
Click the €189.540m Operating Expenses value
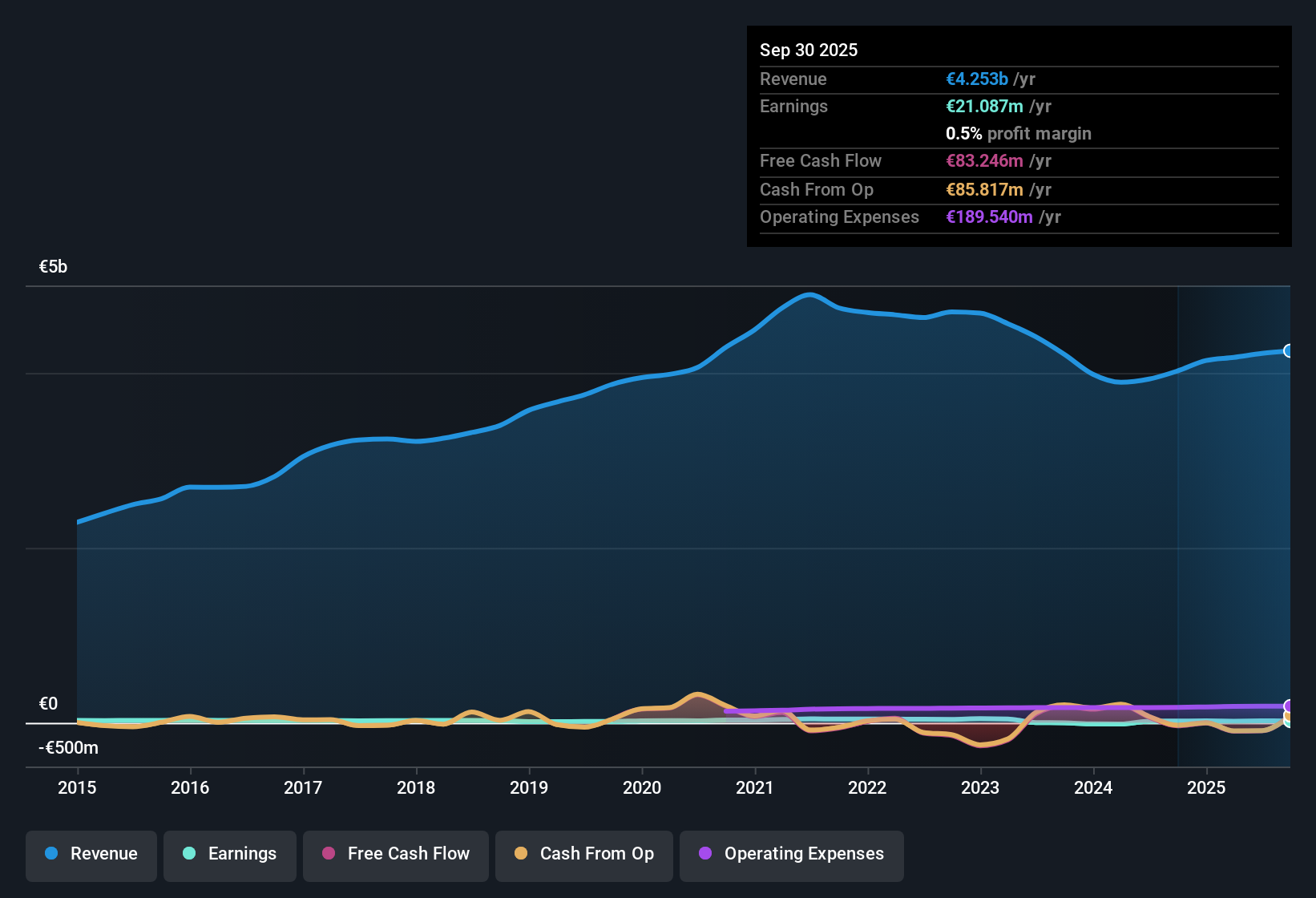(x=989, y=216)
